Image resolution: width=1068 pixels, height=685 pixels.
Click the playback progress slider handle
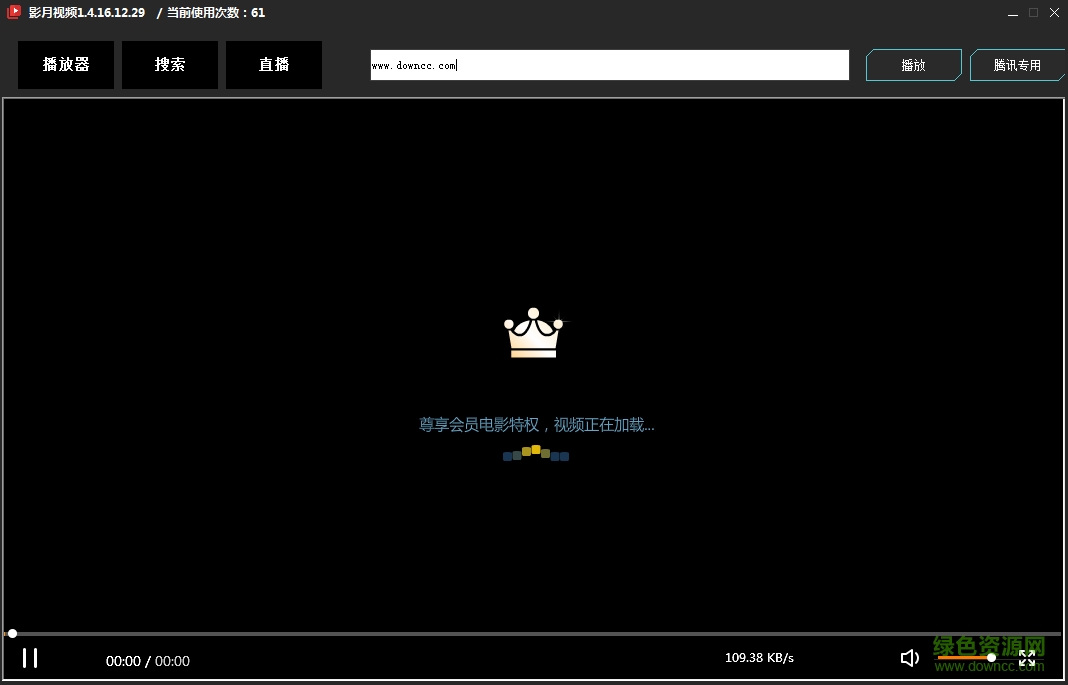[11, 633]
